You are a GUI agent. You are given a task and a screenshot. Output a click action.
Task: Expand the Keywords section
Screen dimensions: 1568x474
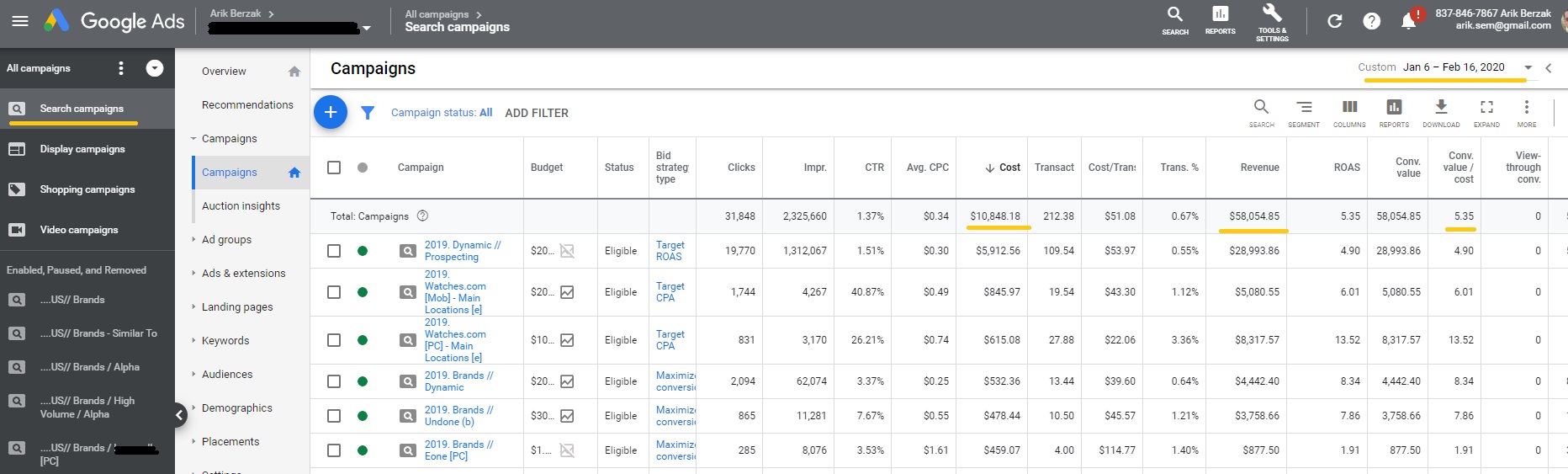(x=193, y=341)
